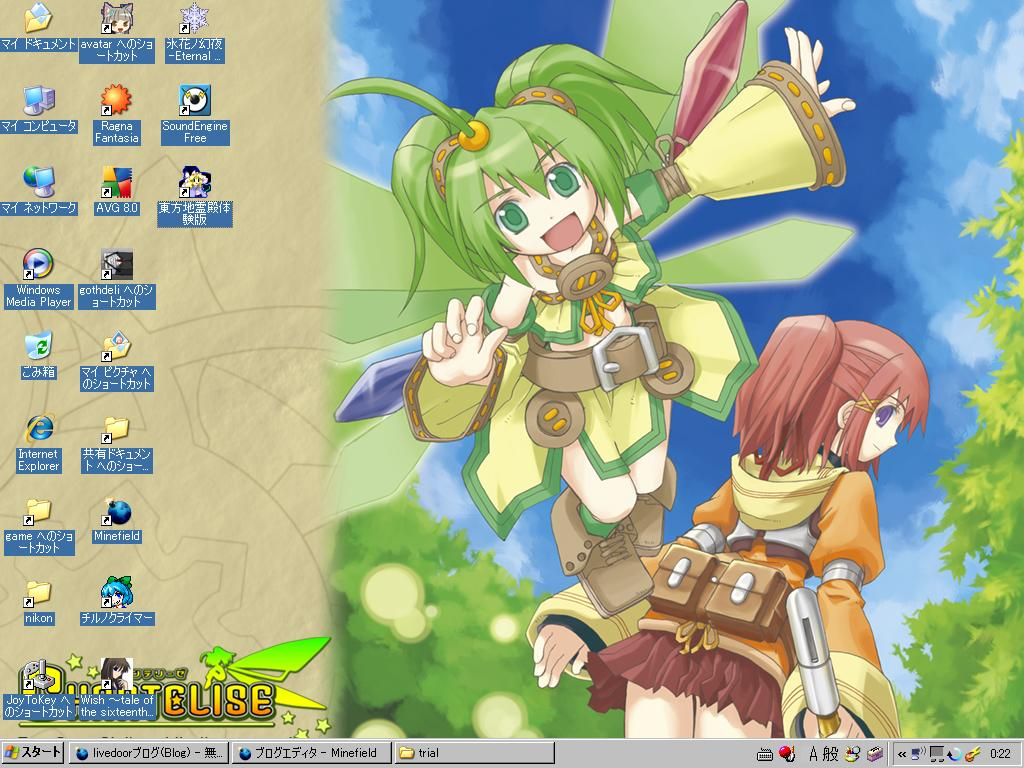This screenshot has width=1024, height=768.
Task: Click the wireless network tray icon
Action: point(918,754)
